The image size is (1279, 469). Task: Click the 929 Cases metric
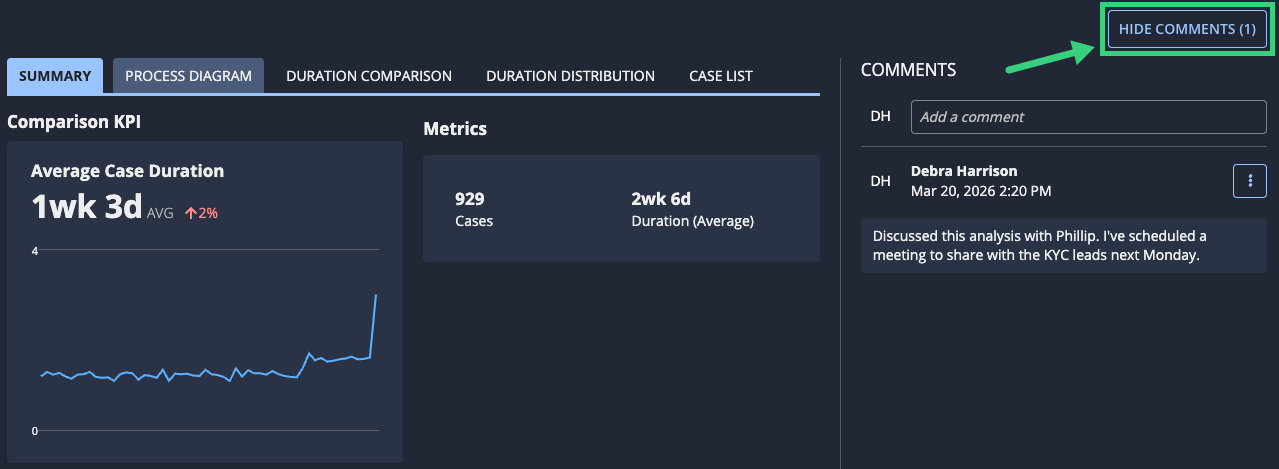click(x=474, y=209)
